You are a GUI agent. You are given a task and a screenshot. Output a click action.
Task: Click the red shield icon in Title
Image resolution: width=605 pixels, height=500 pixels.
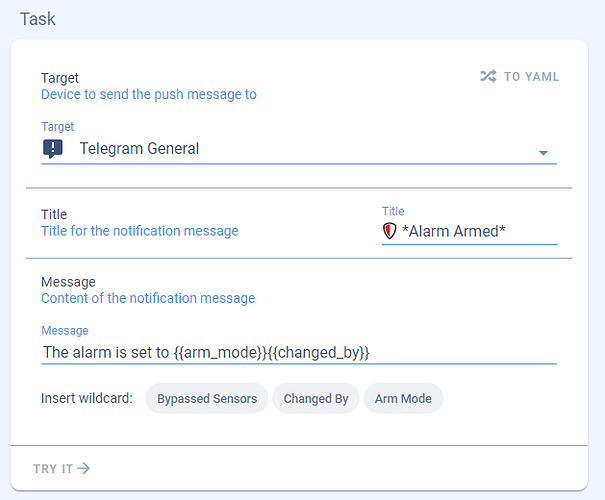[x=390, y=231]
